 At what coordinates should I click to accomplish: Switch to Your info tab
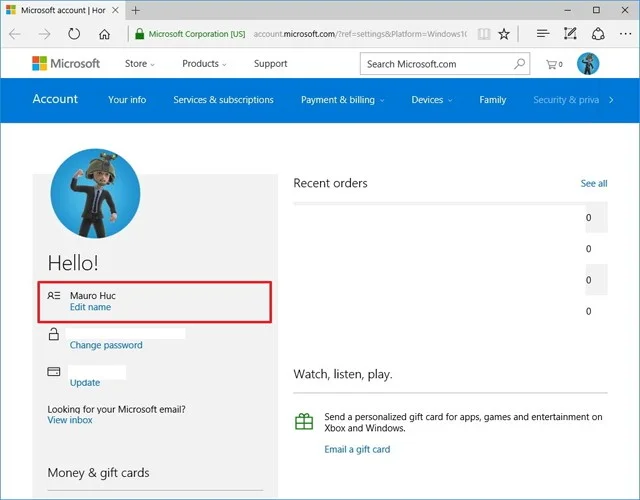(x=127, y=100)
